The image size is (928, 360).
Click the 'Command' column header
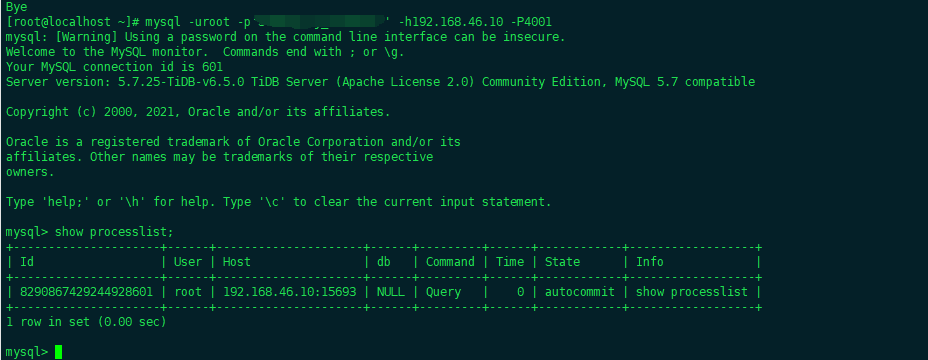450,262
